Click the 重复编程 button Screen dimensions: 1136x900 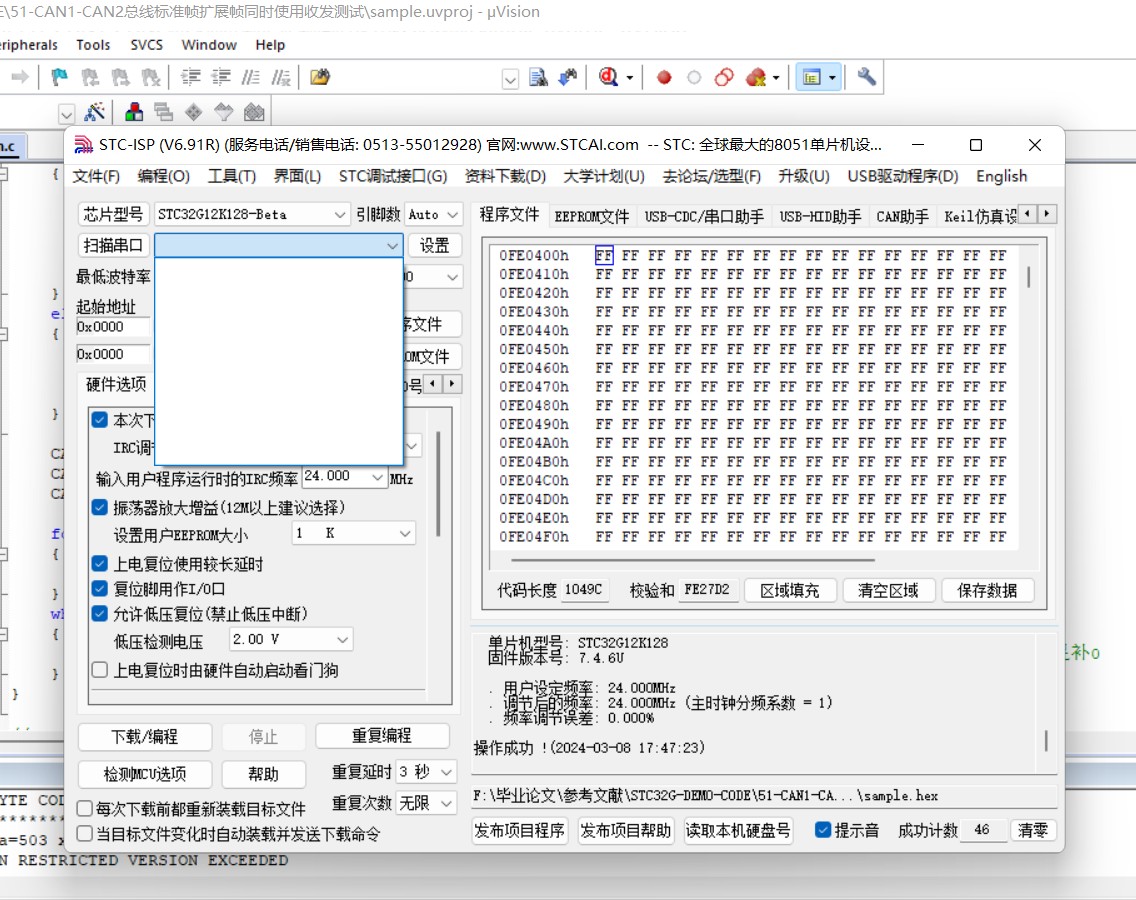(382, 736)
